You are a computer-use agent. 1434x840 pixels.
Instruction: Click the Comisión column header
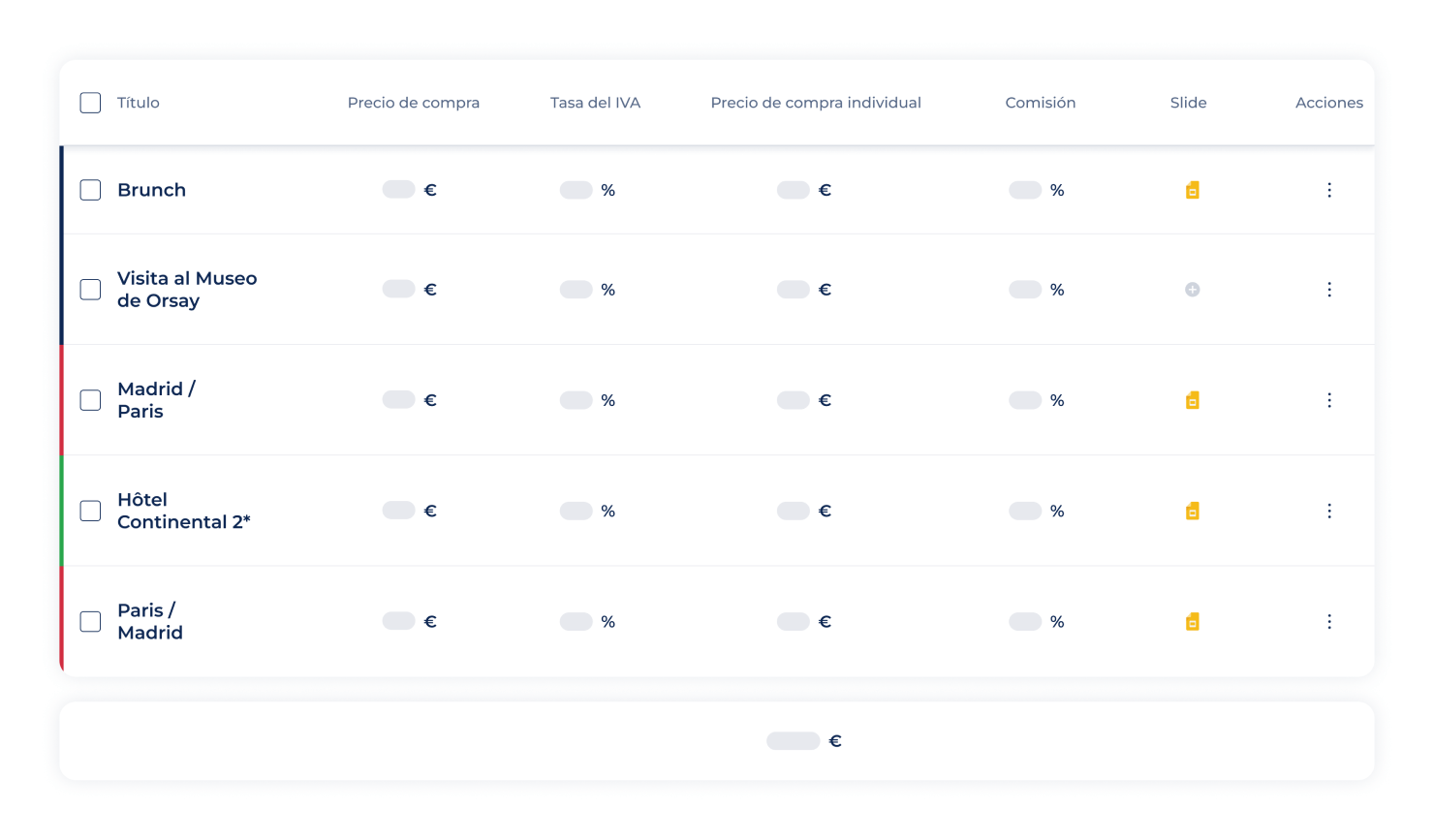pyautogui.click(x=1041, y=103)
